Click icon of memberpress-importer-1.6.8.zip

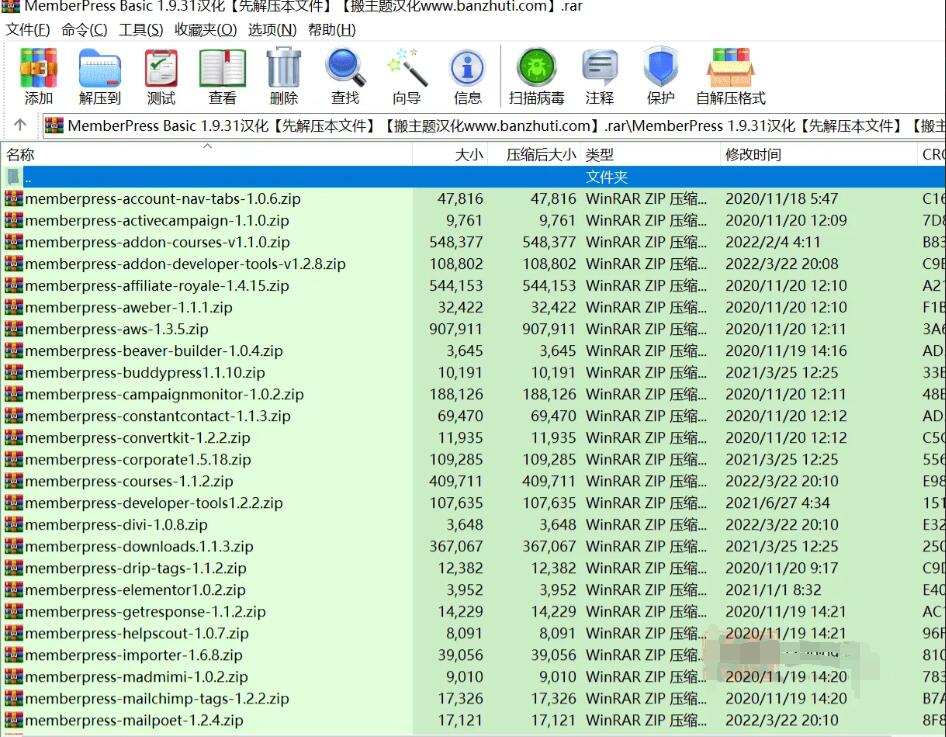click(x=13, y=654)
